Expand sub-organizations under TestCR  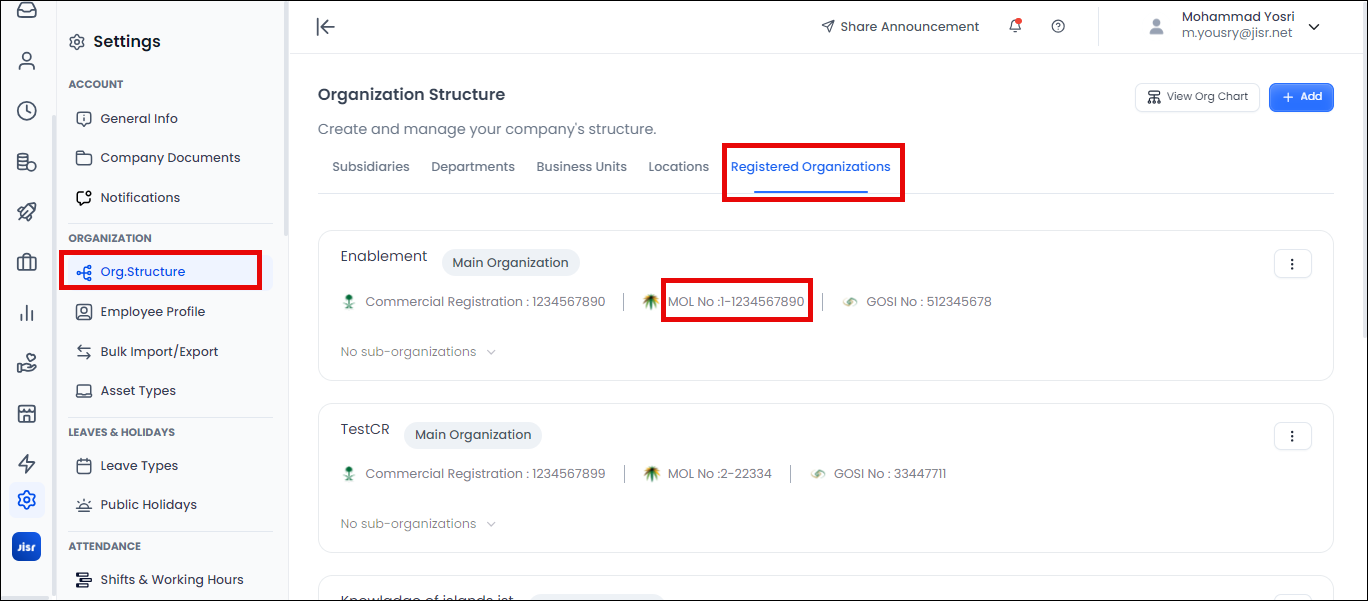click(x=418, y=524)
